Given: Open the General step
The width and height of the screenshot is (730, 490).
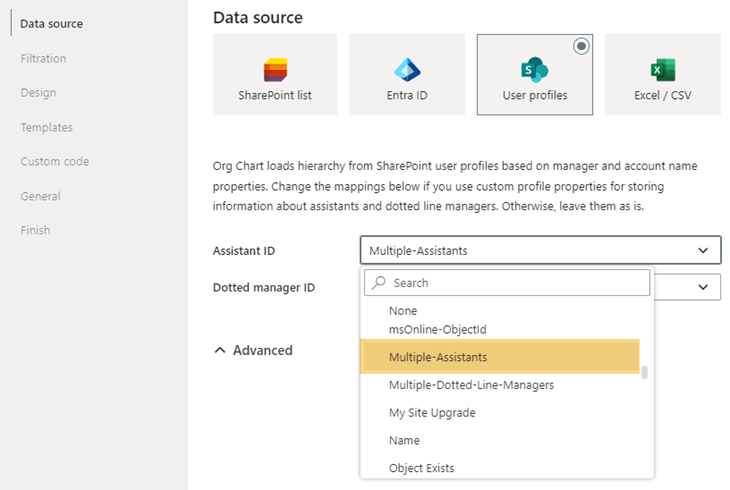Looking at the screenshot, I should point(41,196).
